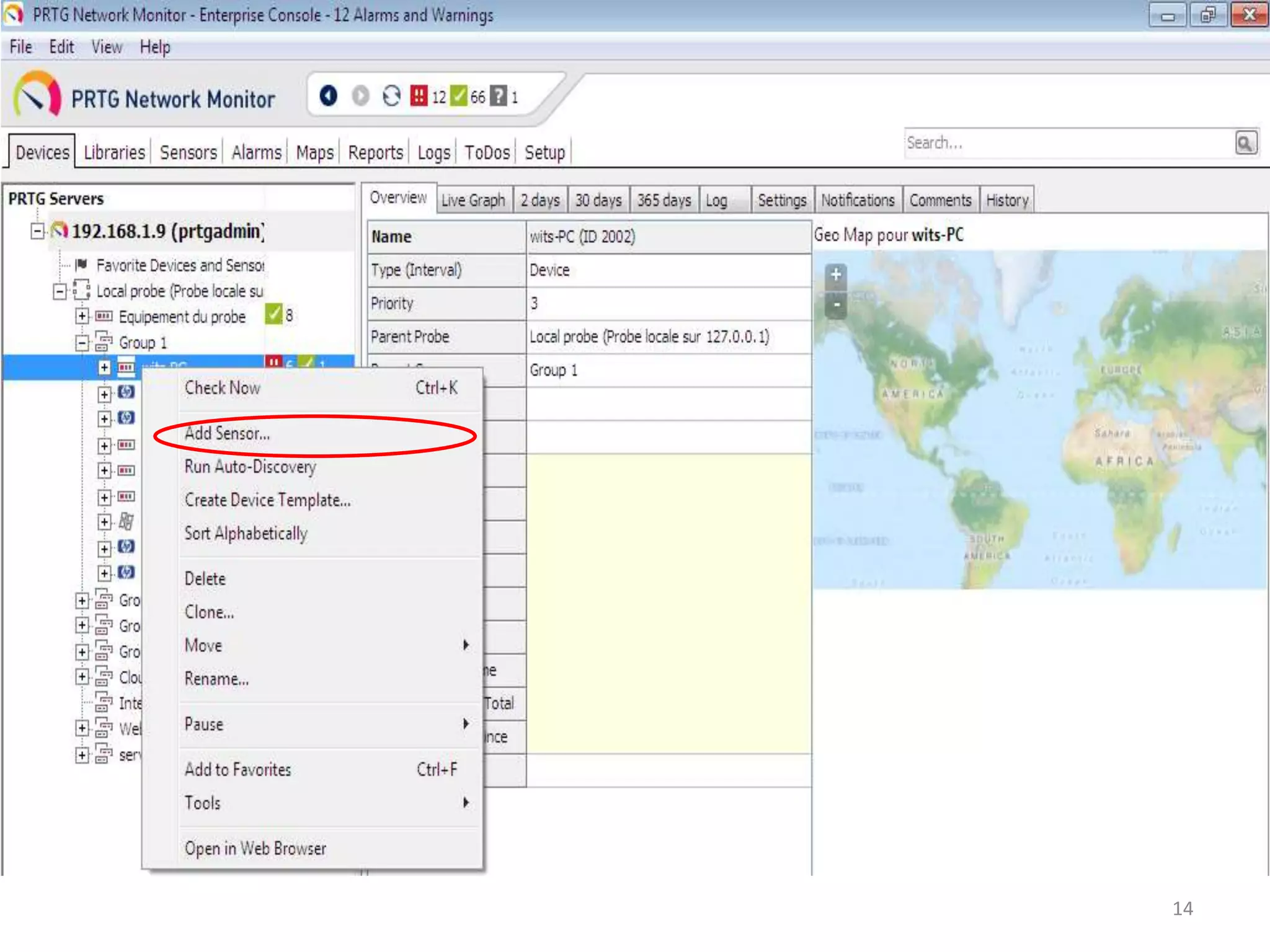Open the Comments tab
This screenshot has width=1270, height=952.
(x=940, y=200)
